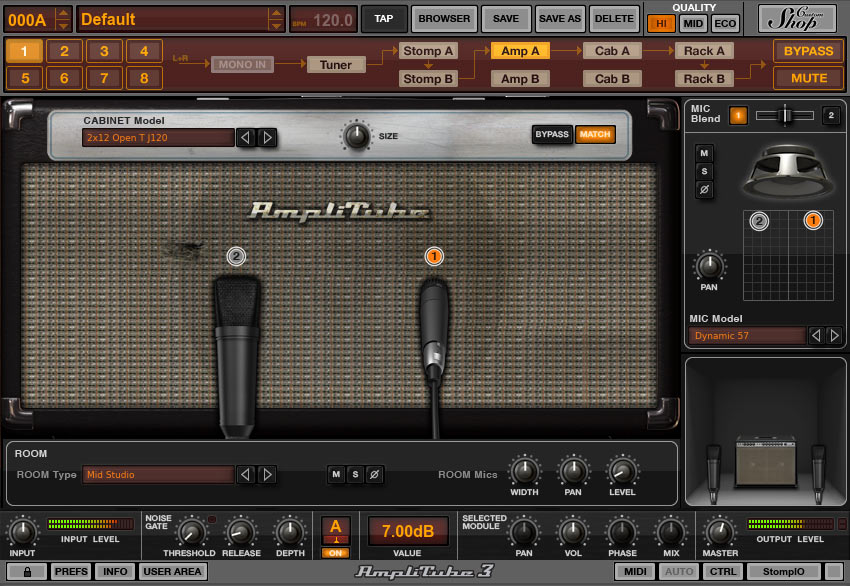Click the noise gate RELEASE knob

coord(241,532)
